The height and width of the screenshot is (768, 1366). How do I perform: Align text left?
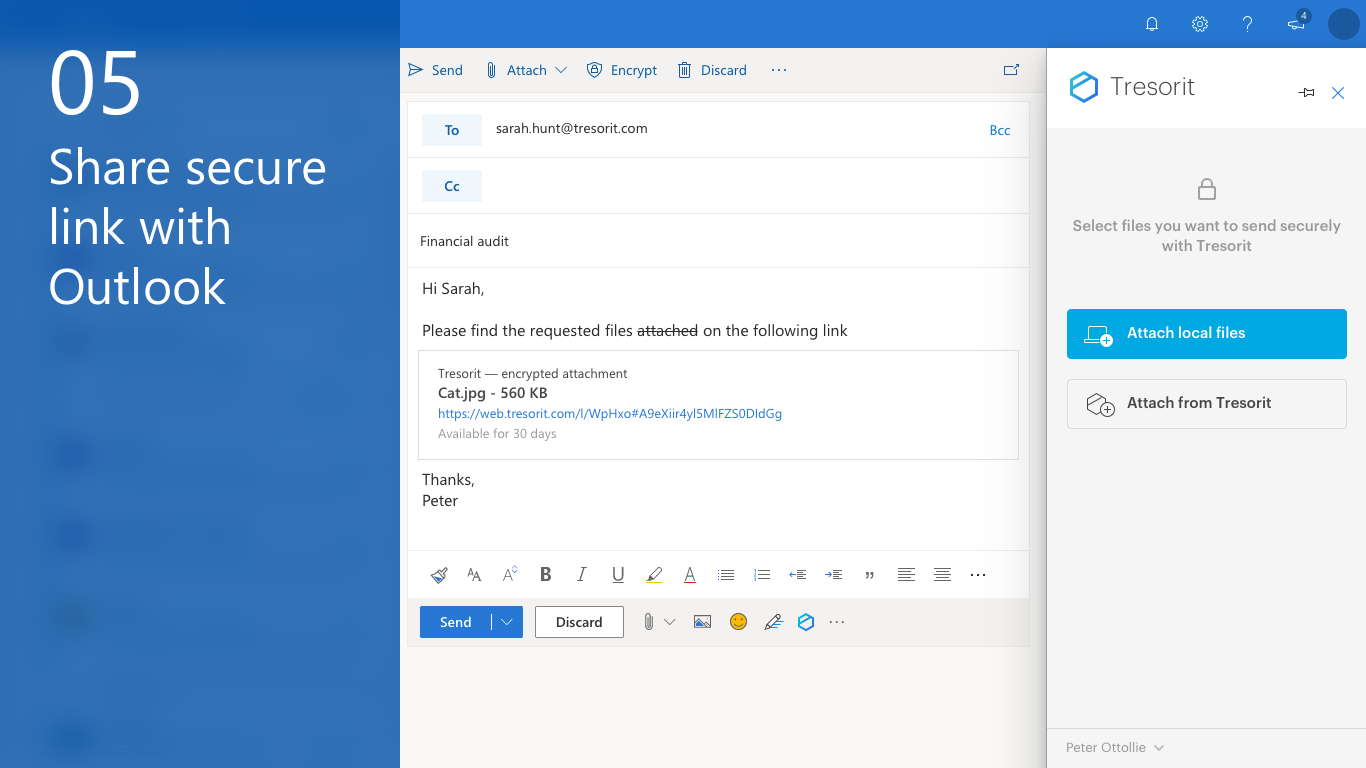coord(906,575)
